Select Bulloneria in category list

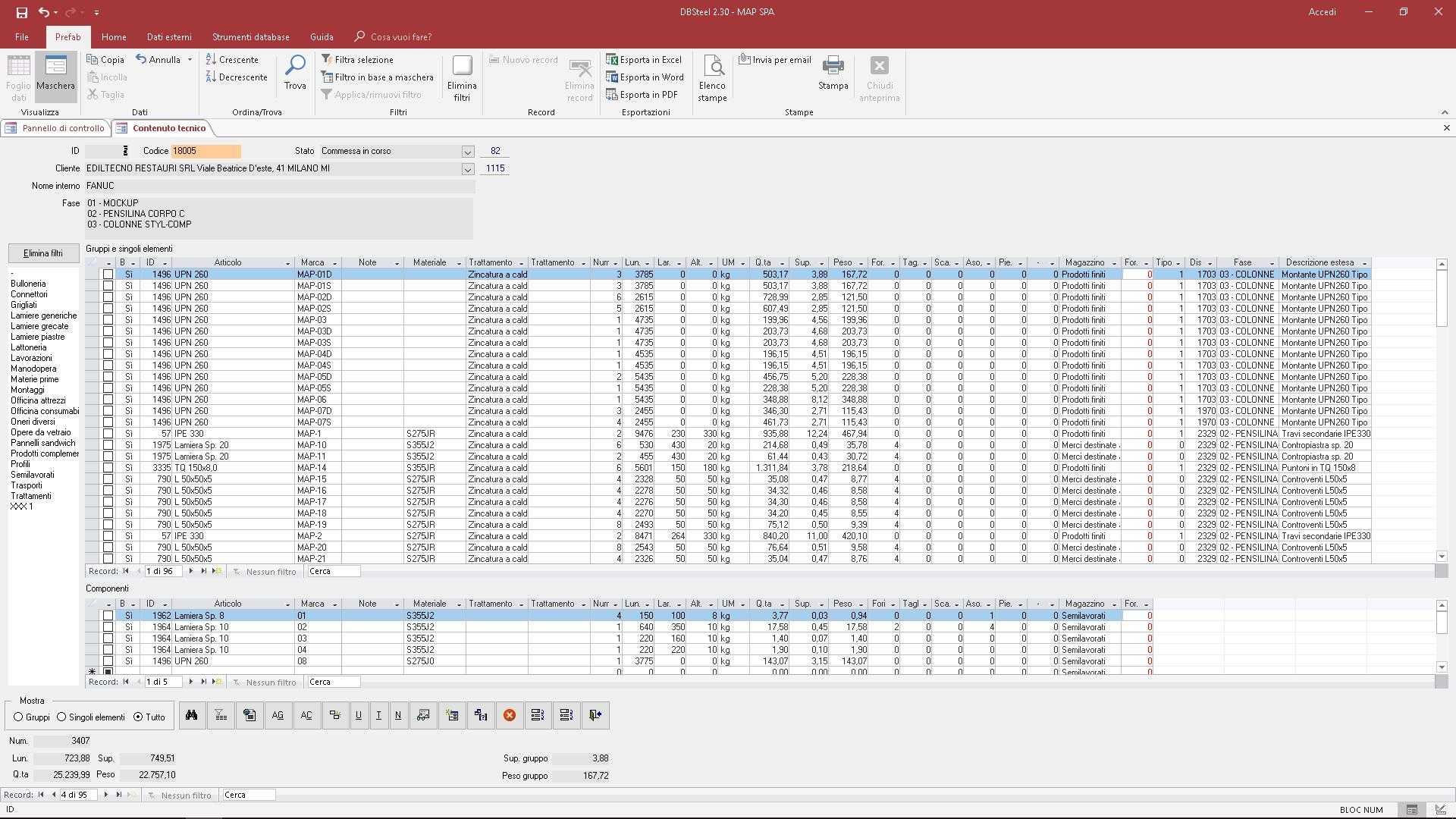pos(28,284)
